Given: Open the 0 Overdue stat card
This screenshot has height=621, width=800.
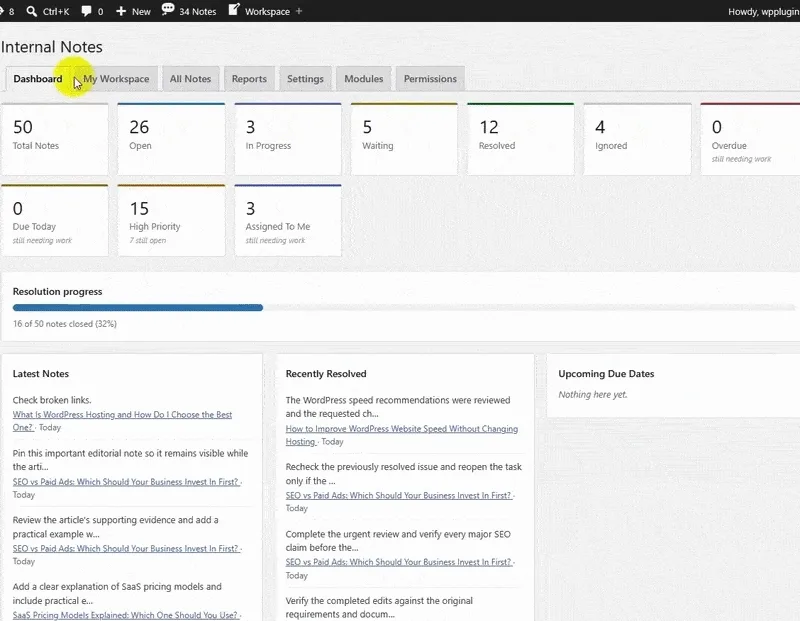Looking at the screenshot, I should coord(750,139).
